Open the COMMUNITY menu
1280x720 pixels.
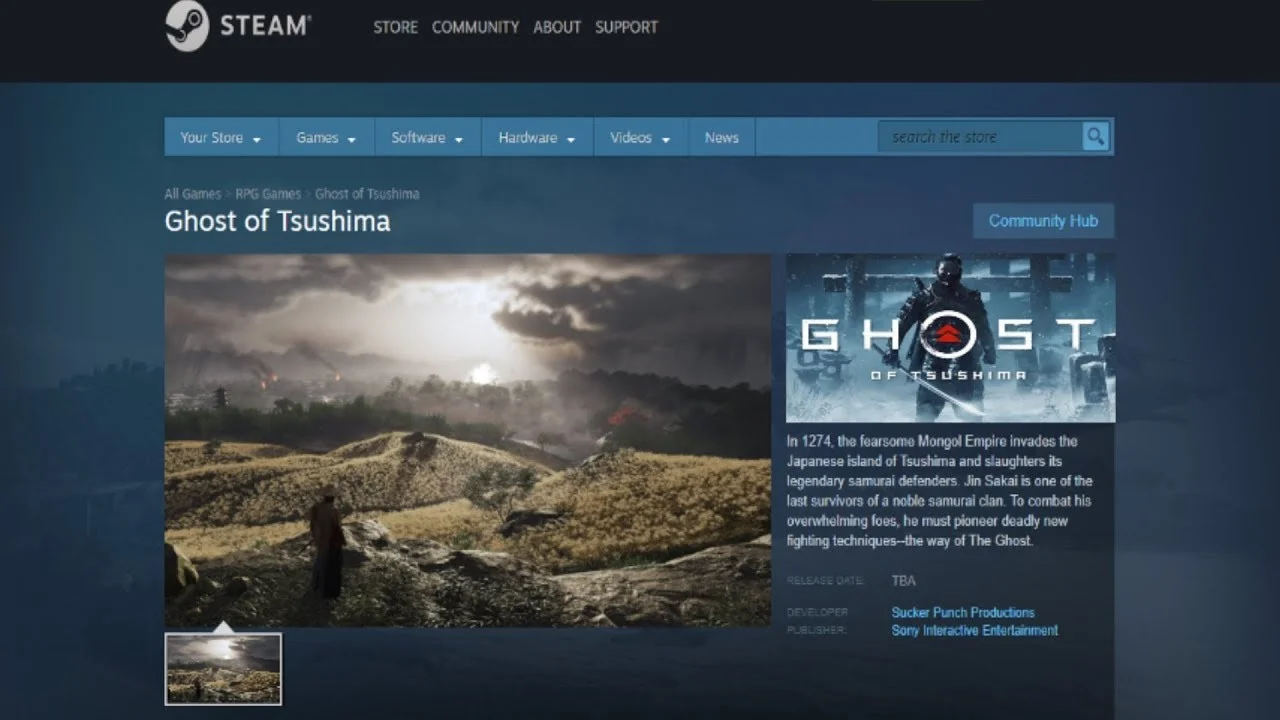475,27
